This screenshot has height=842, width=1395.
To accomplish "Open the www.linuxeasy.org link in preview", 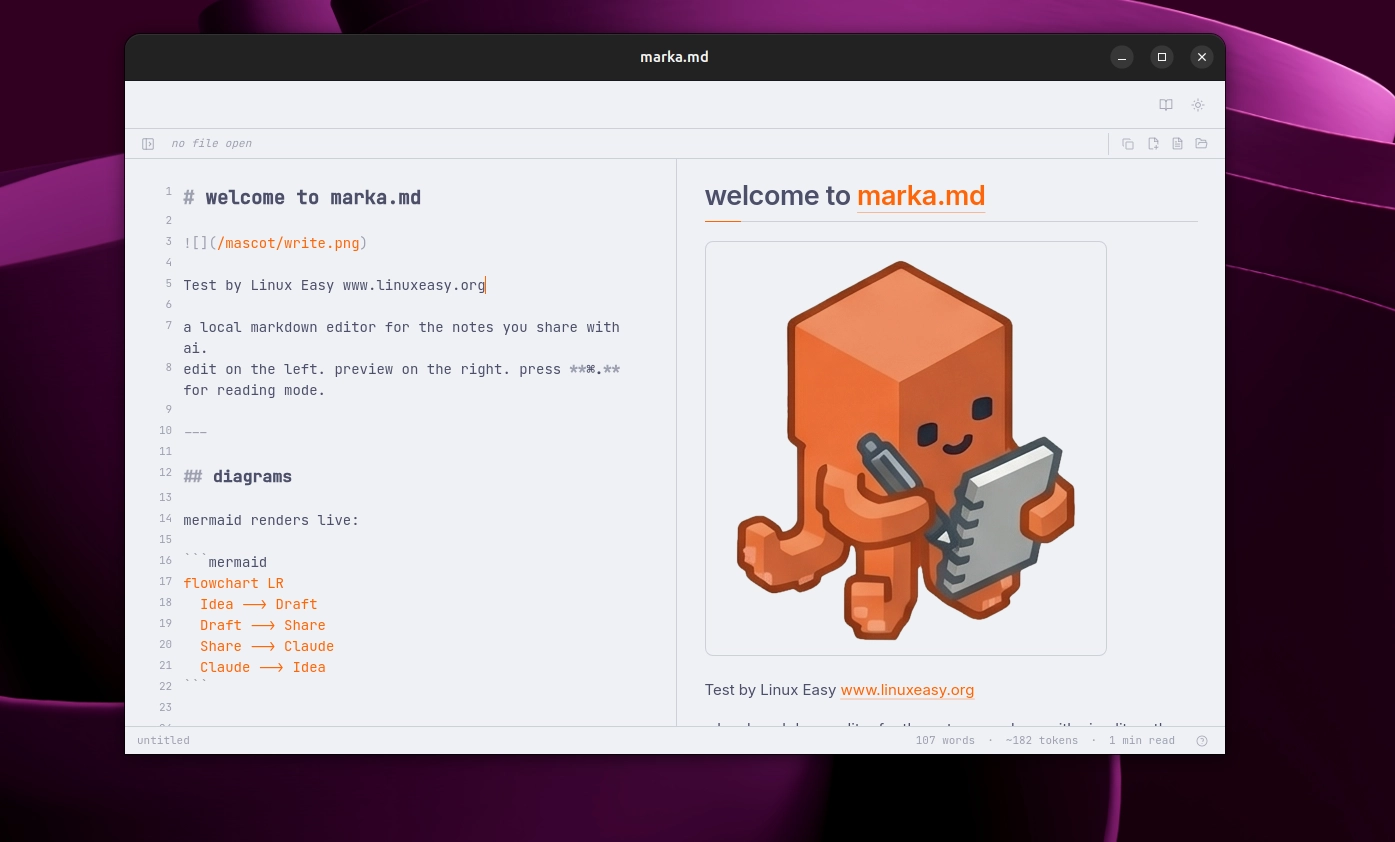I will click(907, 690).
